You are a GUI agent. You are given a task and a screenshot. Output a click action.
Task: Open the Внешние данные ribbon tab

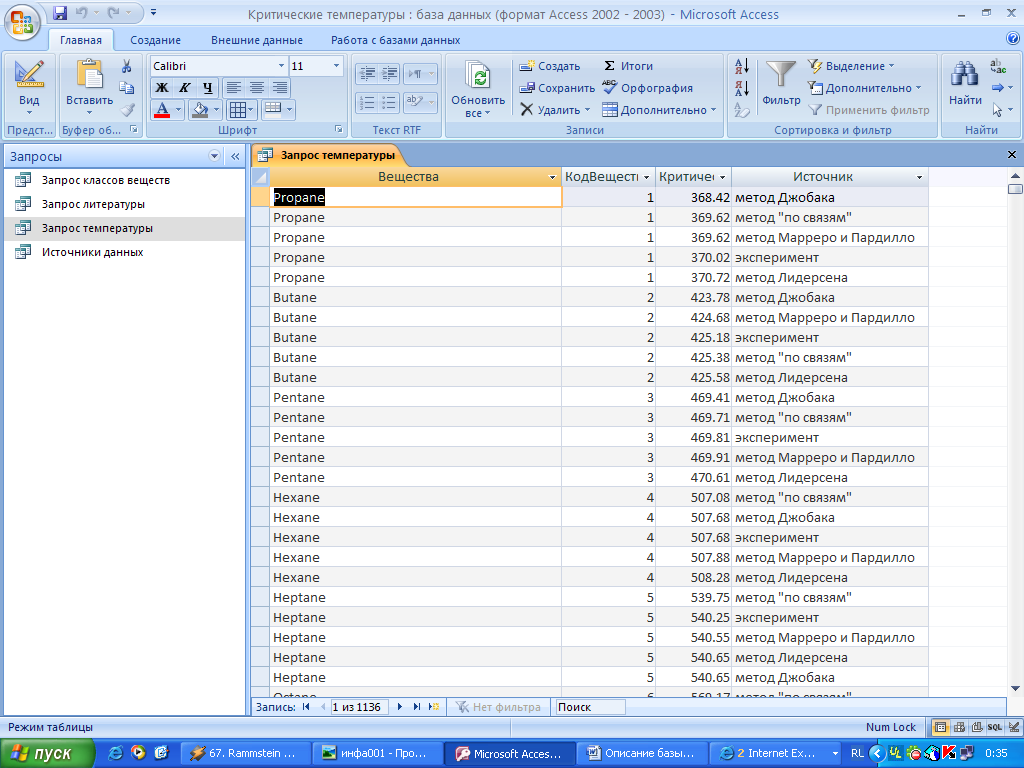(256, 40)
